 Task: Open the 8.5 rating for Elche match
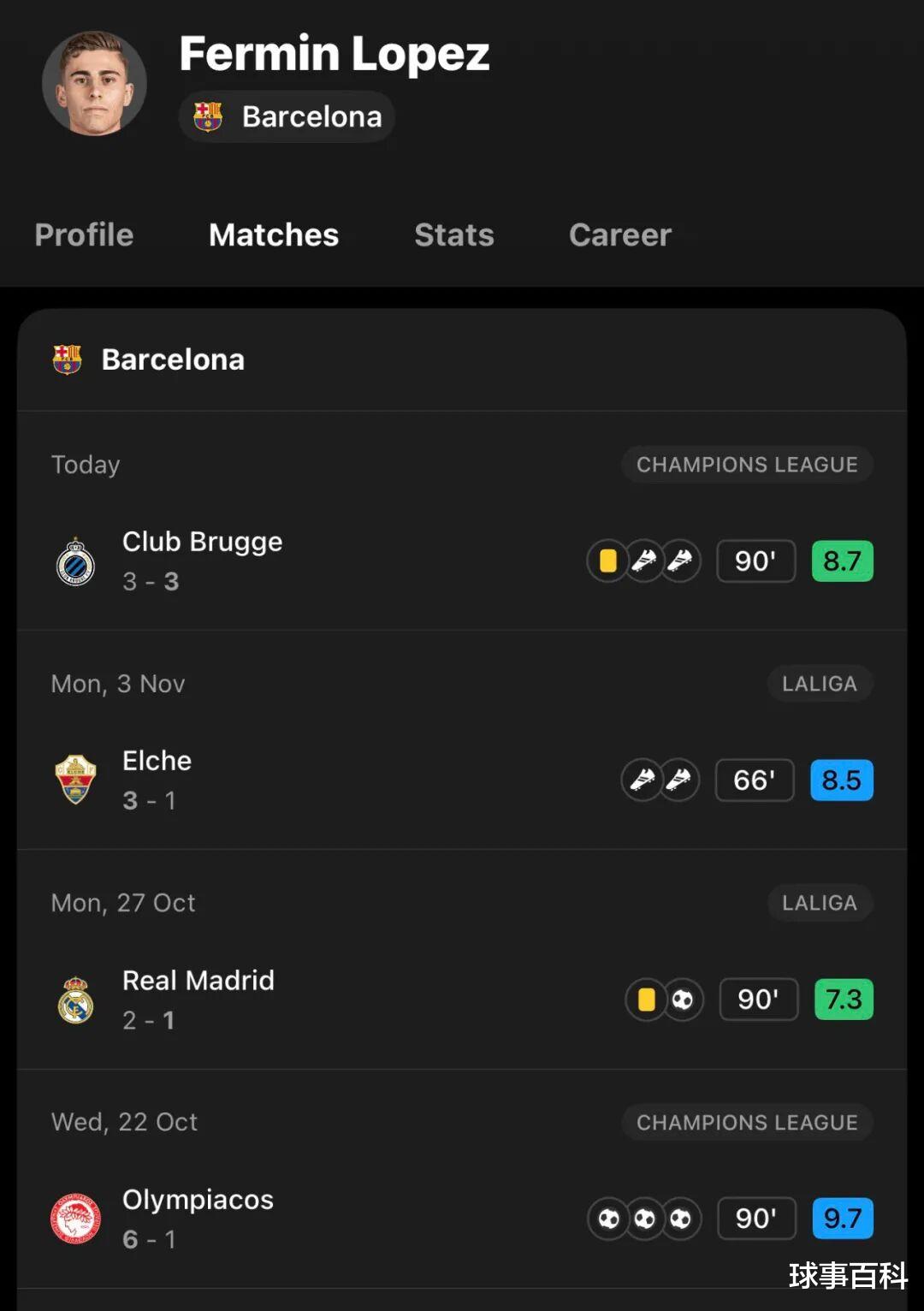(x=842, y=780)
